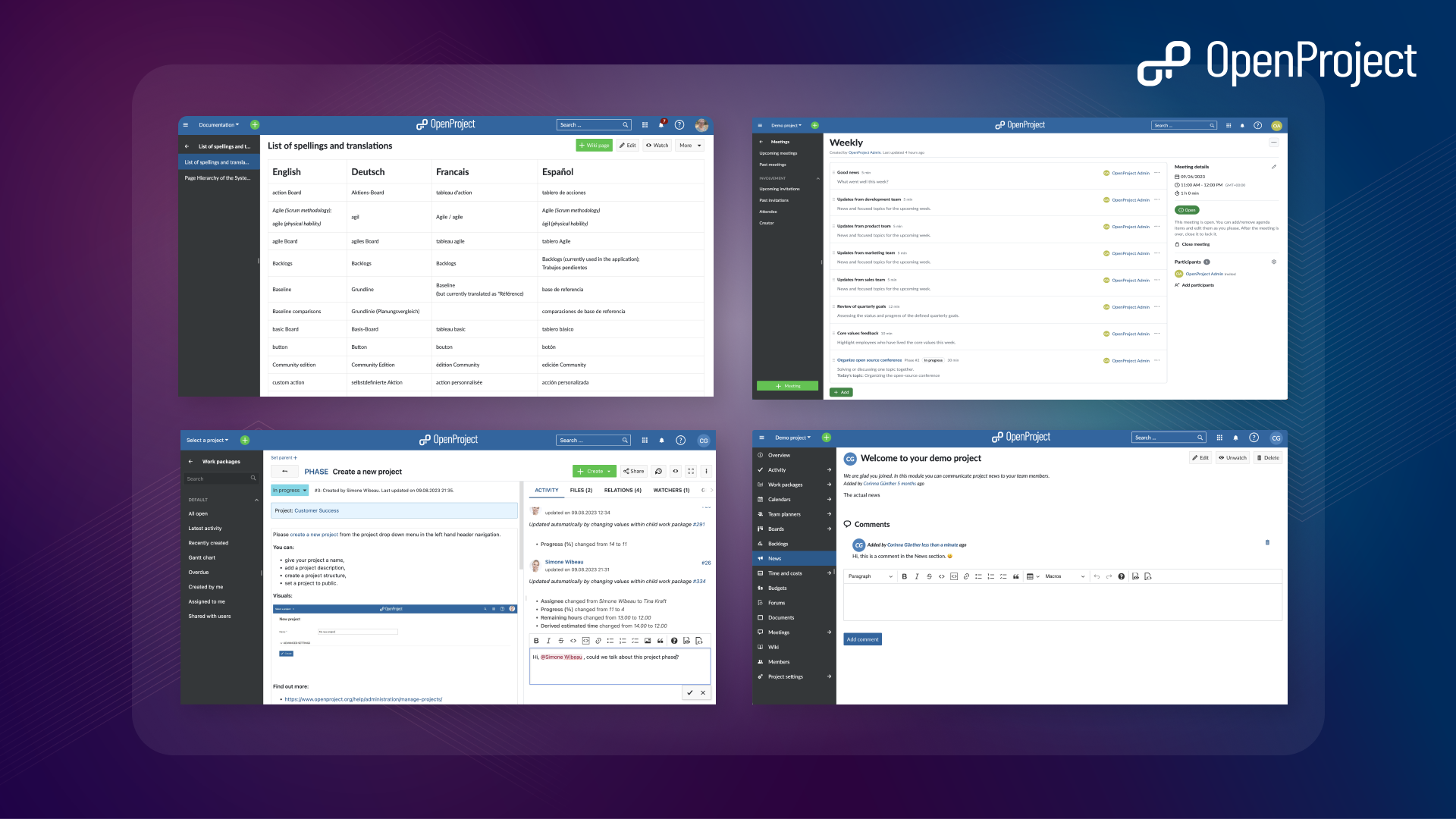Insert image icon in work package comment toolbar
1456x819 pixels.
coord(648,641)
